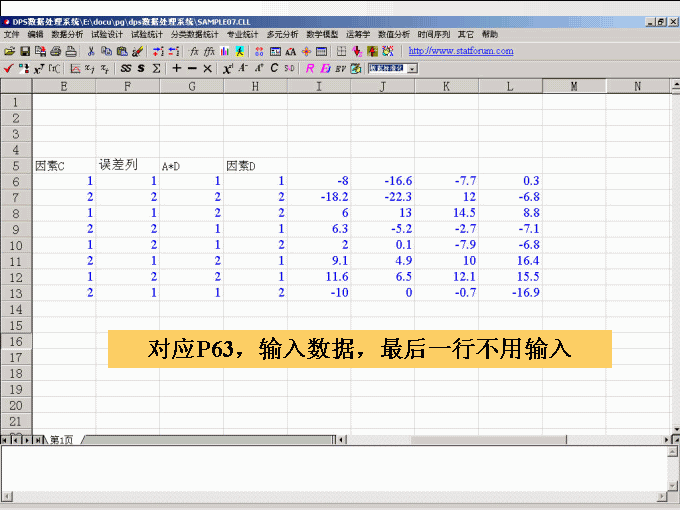Click the Cut scissors icon

click(x=92, y=51)
